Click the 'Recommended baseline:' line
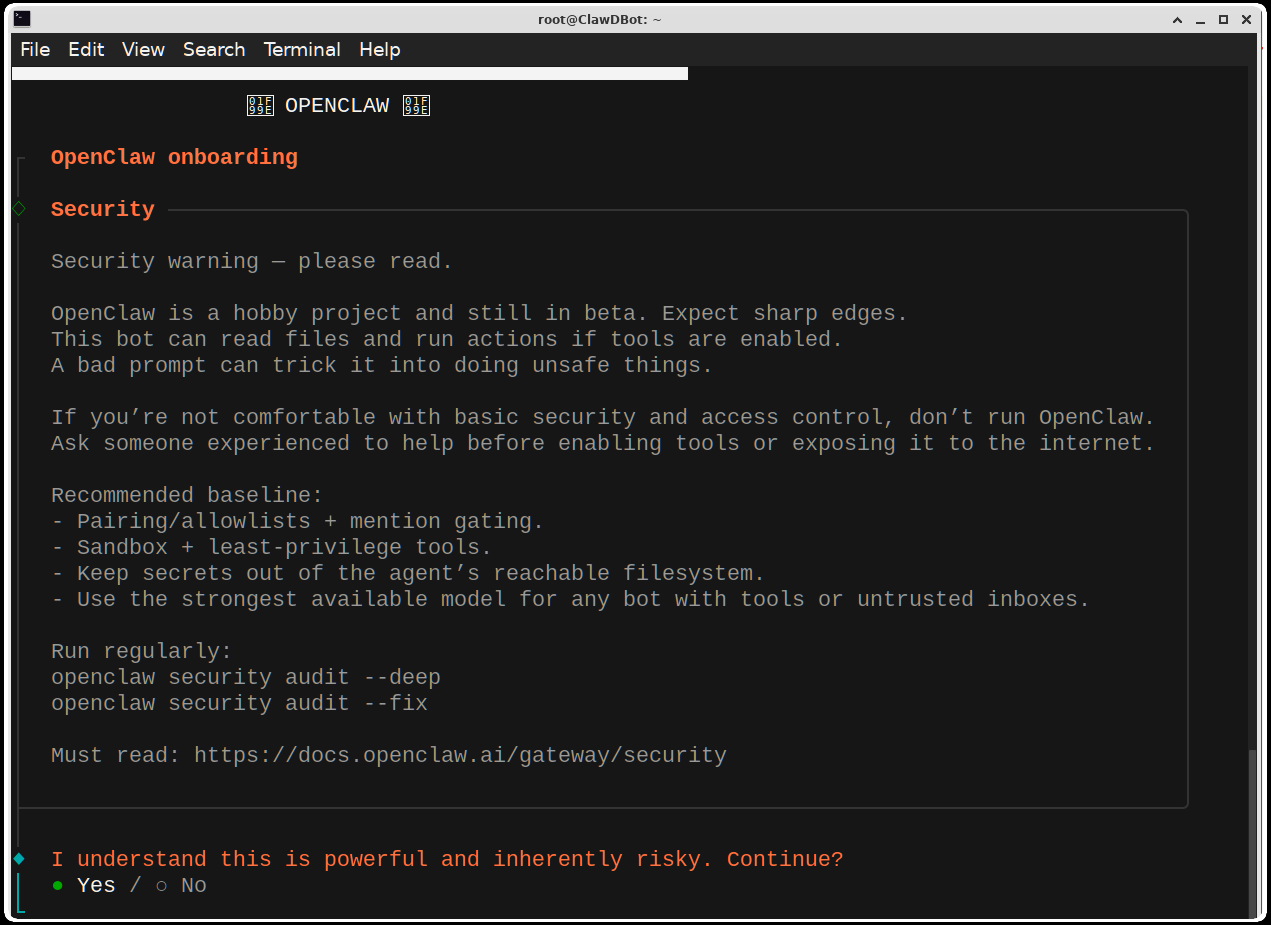Screen dimensions: 1271x925 187,495
